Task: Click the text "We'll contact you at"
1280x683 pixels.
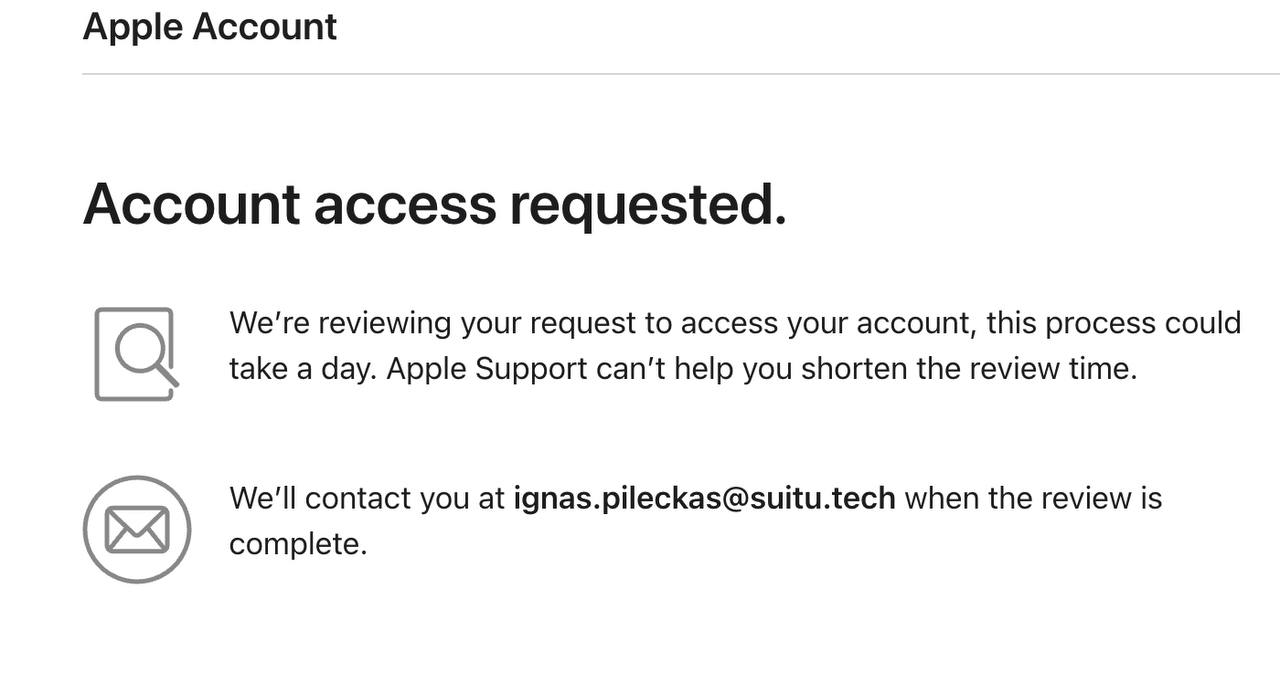Action: click(x=367, y=498)
